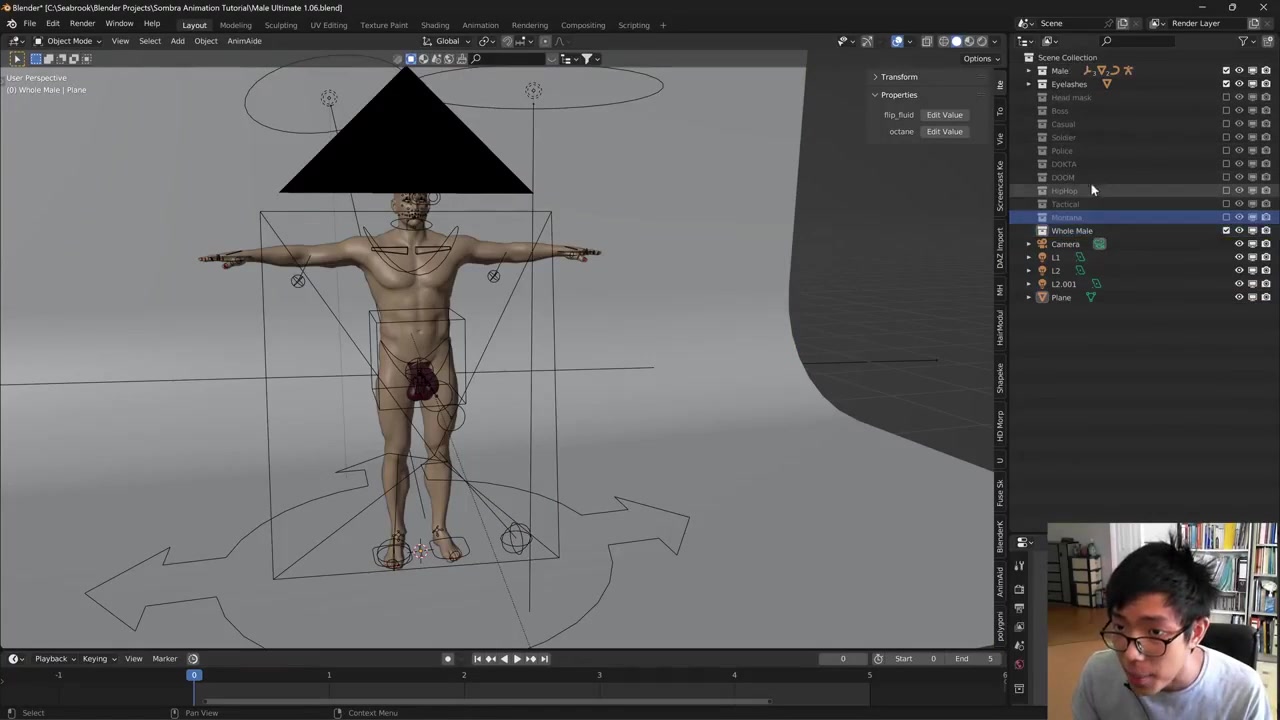Click the outliner filter funnel icon
Screen dimensions: 1280x720
(1243, 41)
